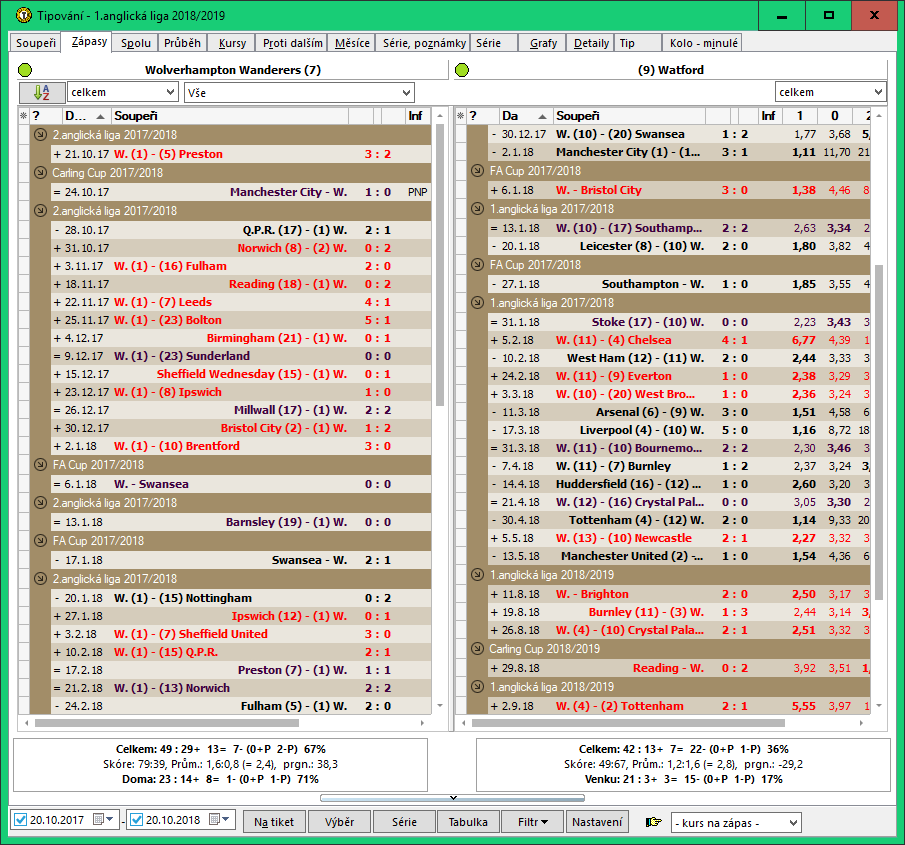This screenshot has height=845, width=905.
Task: Open the Kolo - minulé tab
Action: (x=703, y=43)
